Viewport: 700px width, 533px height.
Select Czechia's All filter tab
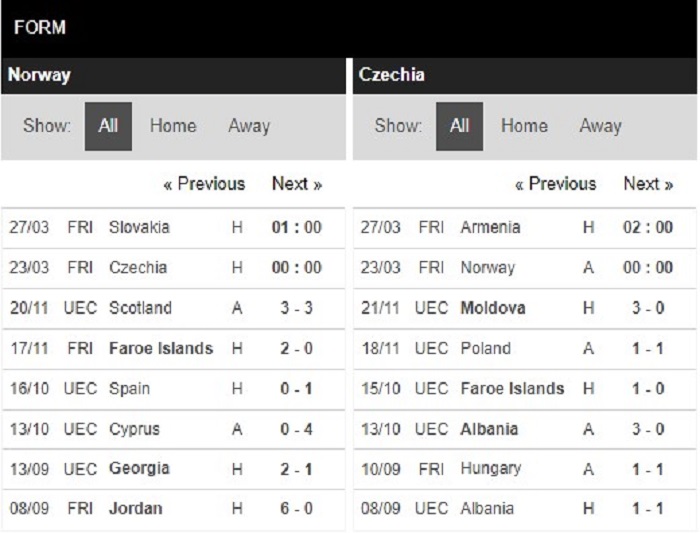pos(459,126)
